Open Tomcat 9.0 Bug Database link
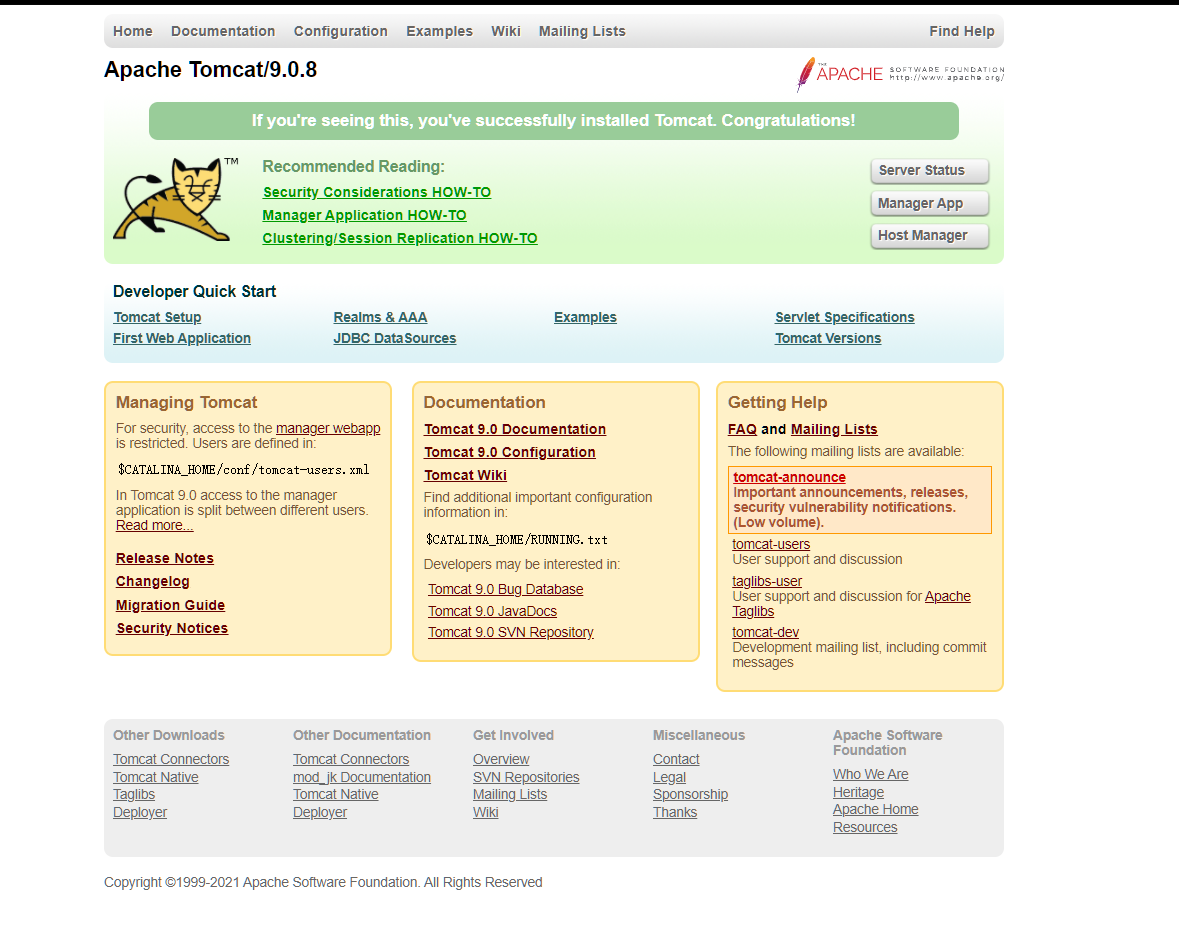 tap(505, 589)
